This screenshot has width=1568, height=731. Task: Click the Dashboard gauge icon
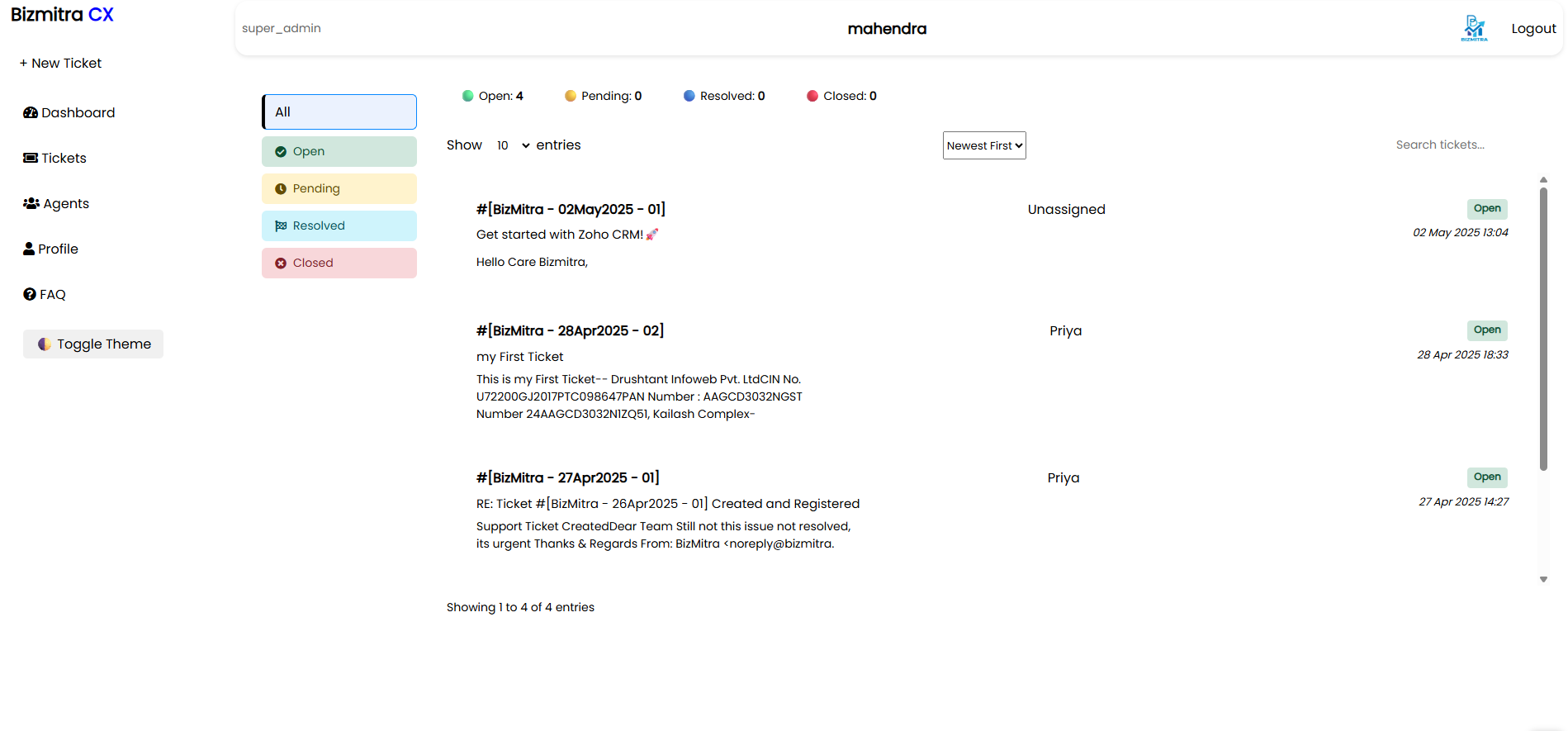(31, 113)
